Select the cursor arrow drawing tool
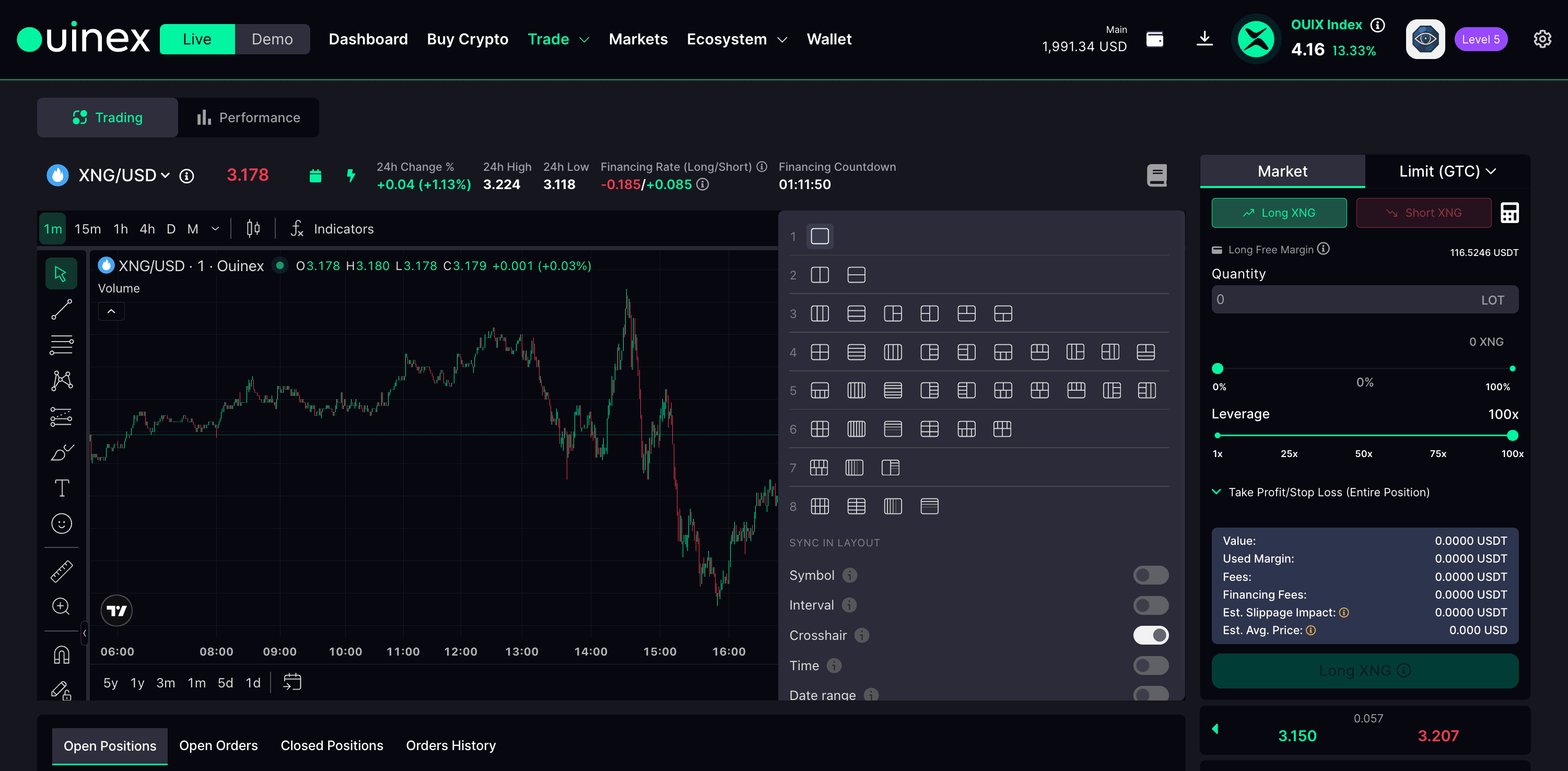 click(x=61, y=274)
